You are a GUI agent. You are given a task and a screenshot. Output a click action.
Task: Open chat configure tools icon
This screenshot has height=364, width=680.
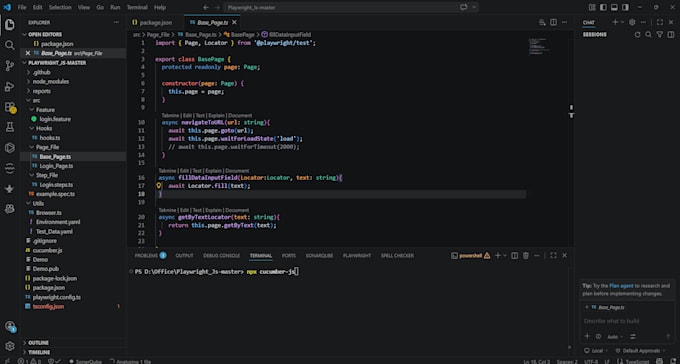[x=633, y=336]
